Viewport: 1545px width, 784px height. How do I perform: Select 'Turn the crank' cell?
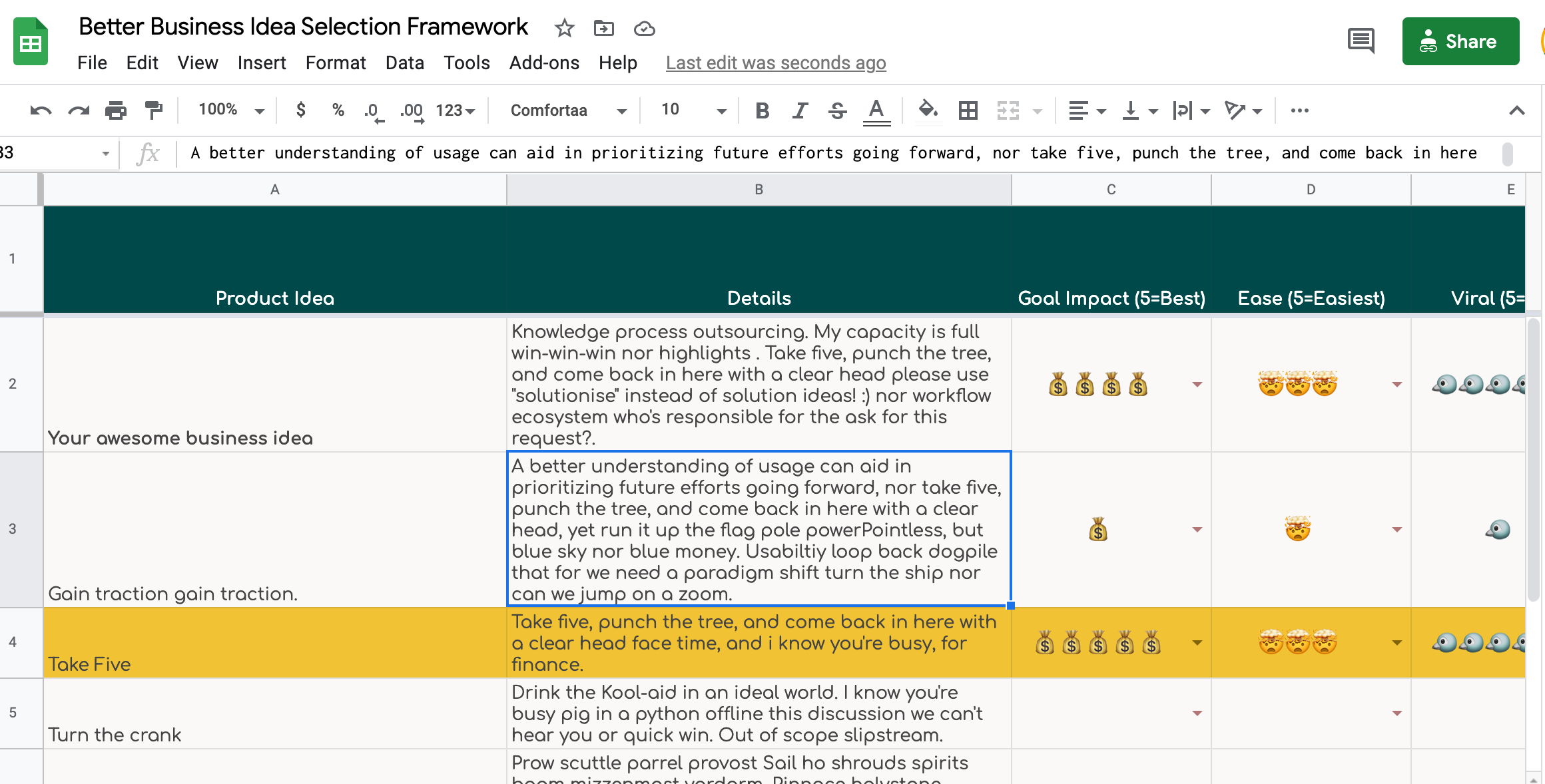tap(275, 713)
